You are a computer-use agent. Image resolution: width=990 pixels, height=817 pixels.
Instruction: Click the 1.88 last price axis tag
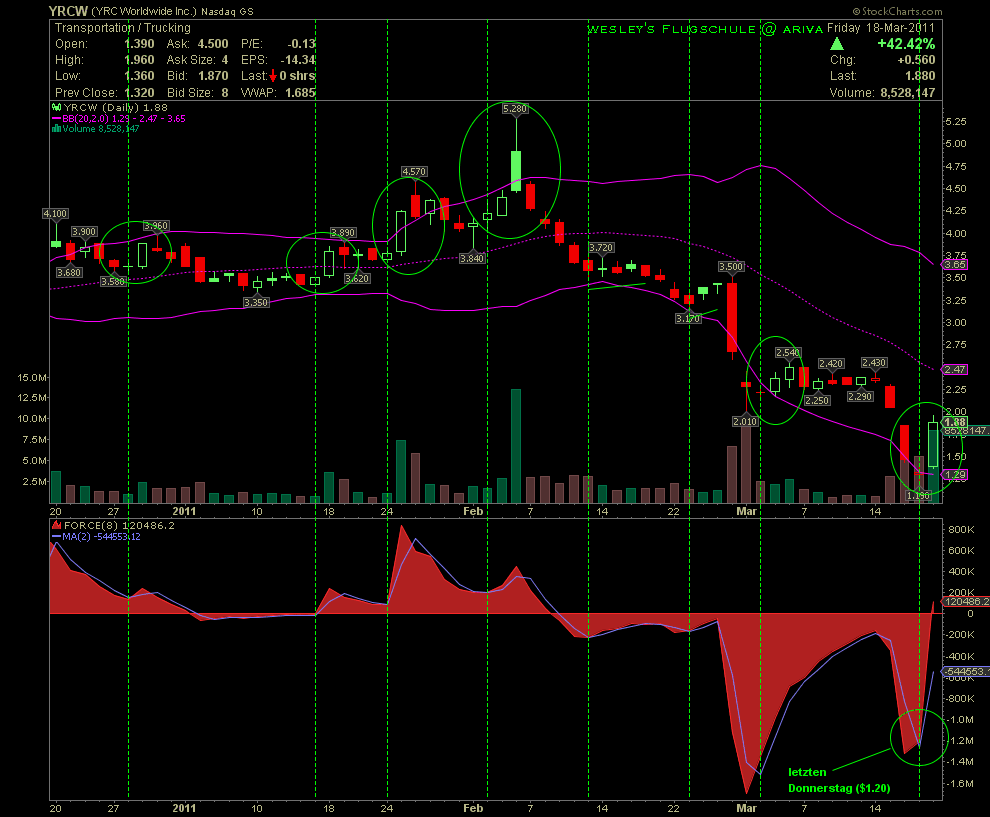[x=955, y=422]
